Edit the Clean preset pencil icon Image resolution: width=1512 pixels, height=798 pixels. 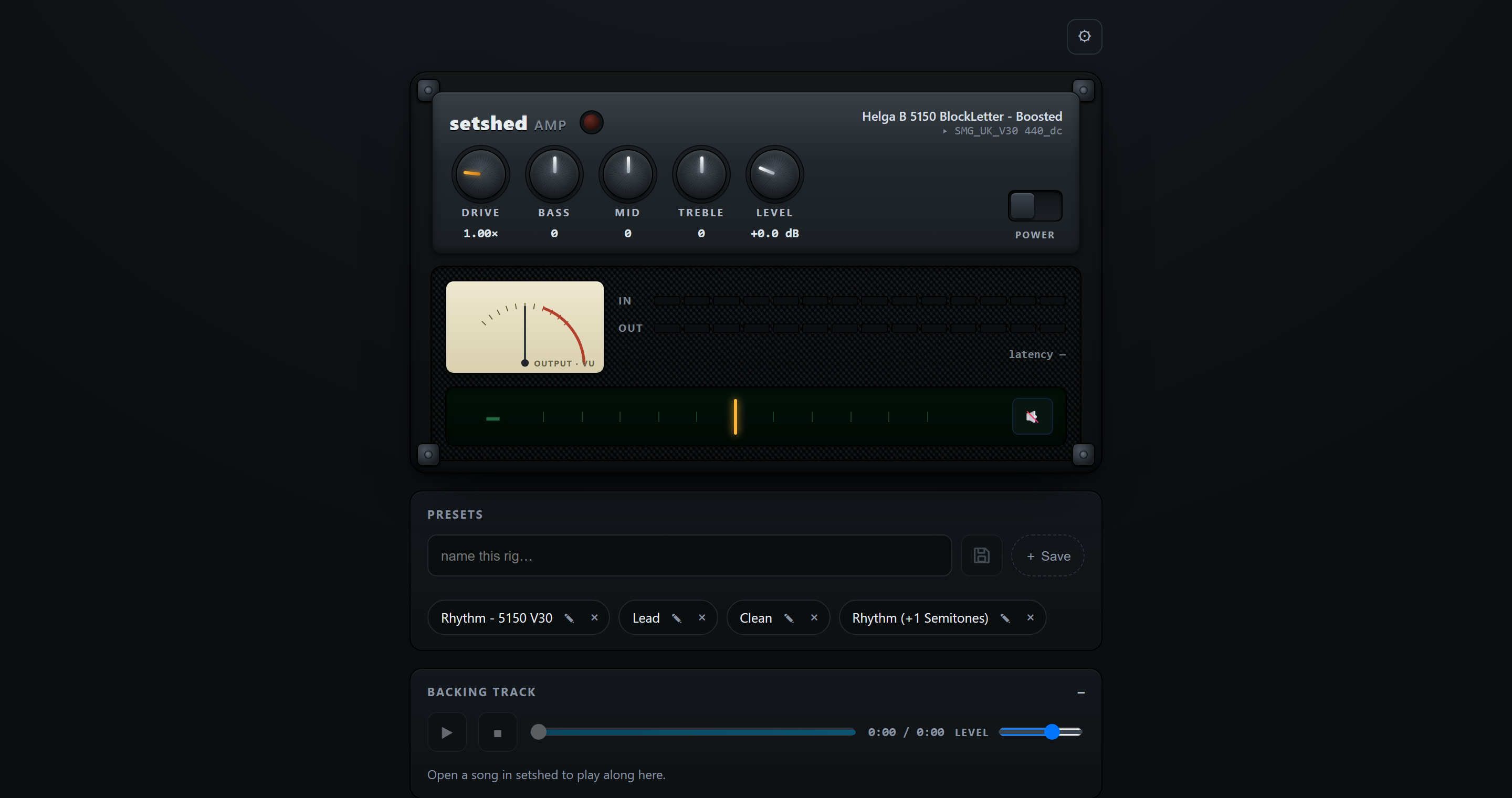click(789, 618)
